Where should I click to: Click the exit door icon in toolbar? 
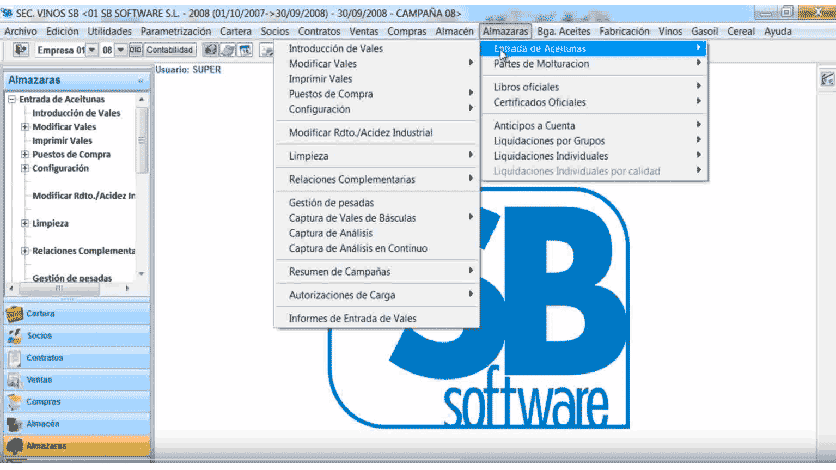pyautogui.click(x=19, y=49)
